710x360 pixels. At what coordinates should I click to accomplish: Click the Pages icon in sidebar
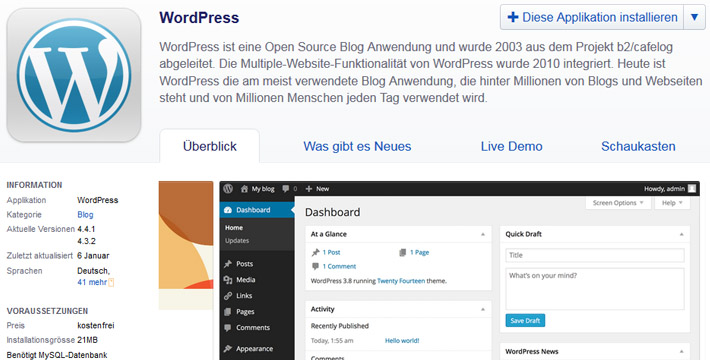point(228,312)
